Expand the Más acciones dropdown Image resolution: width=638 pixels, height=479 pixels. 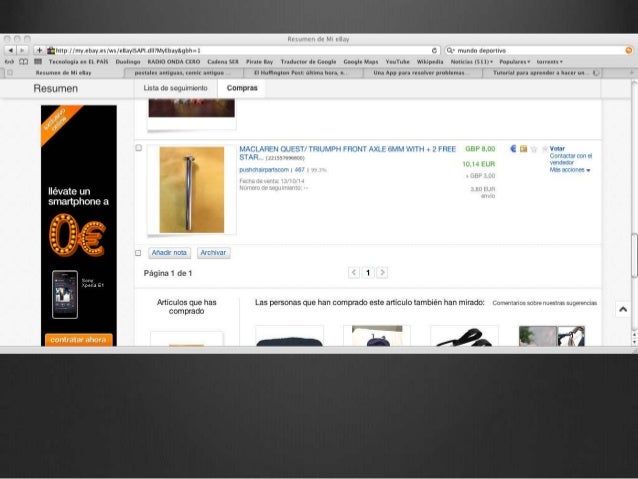click(x=570, y=170)
